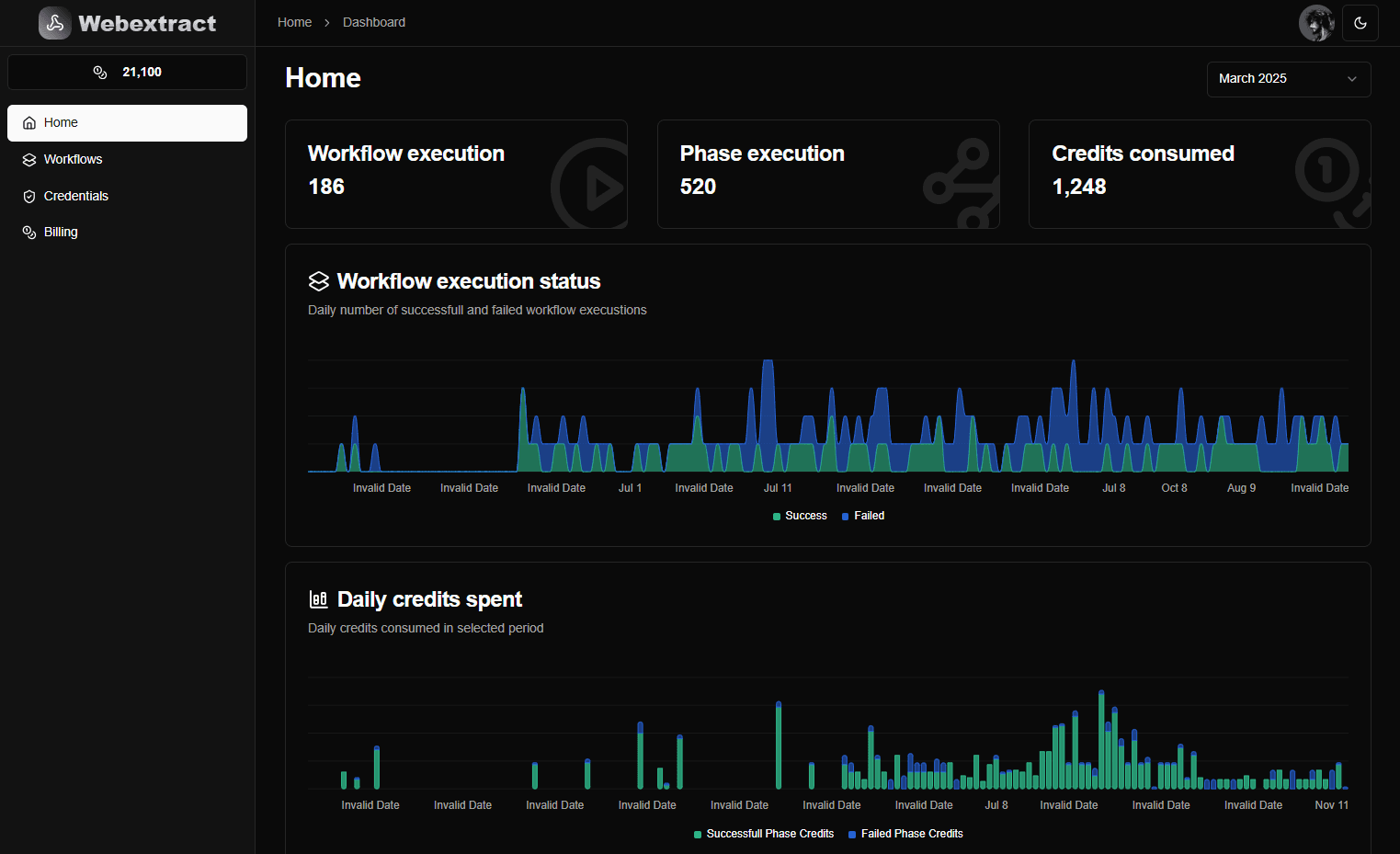Open Credentials in the sidebar
This screenshot has height=854, width=1400.
(127, 196)
